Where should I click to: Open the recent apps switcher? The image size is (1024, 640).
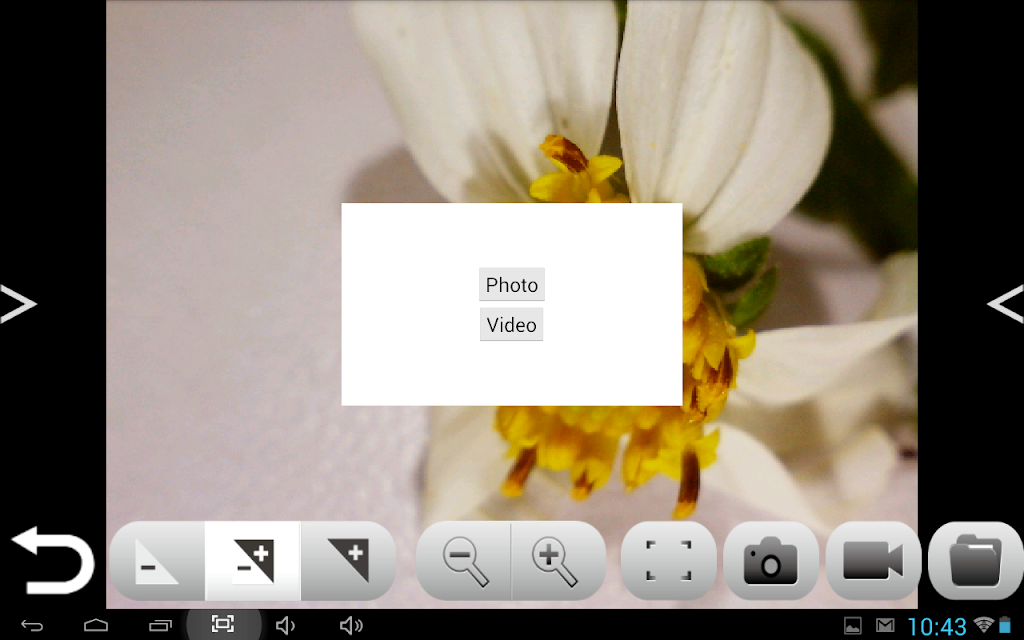160,626
